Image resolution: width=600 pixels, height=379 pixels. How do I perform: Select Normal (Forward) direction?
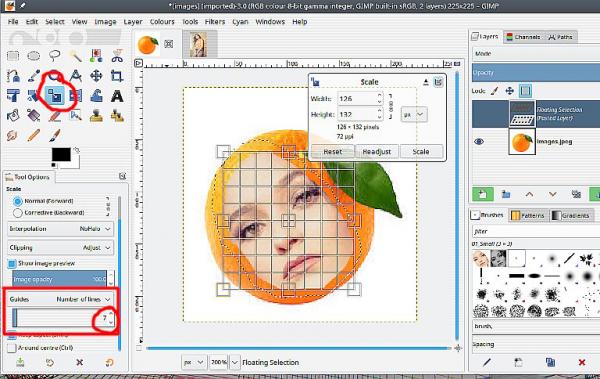tap(18, 201)
